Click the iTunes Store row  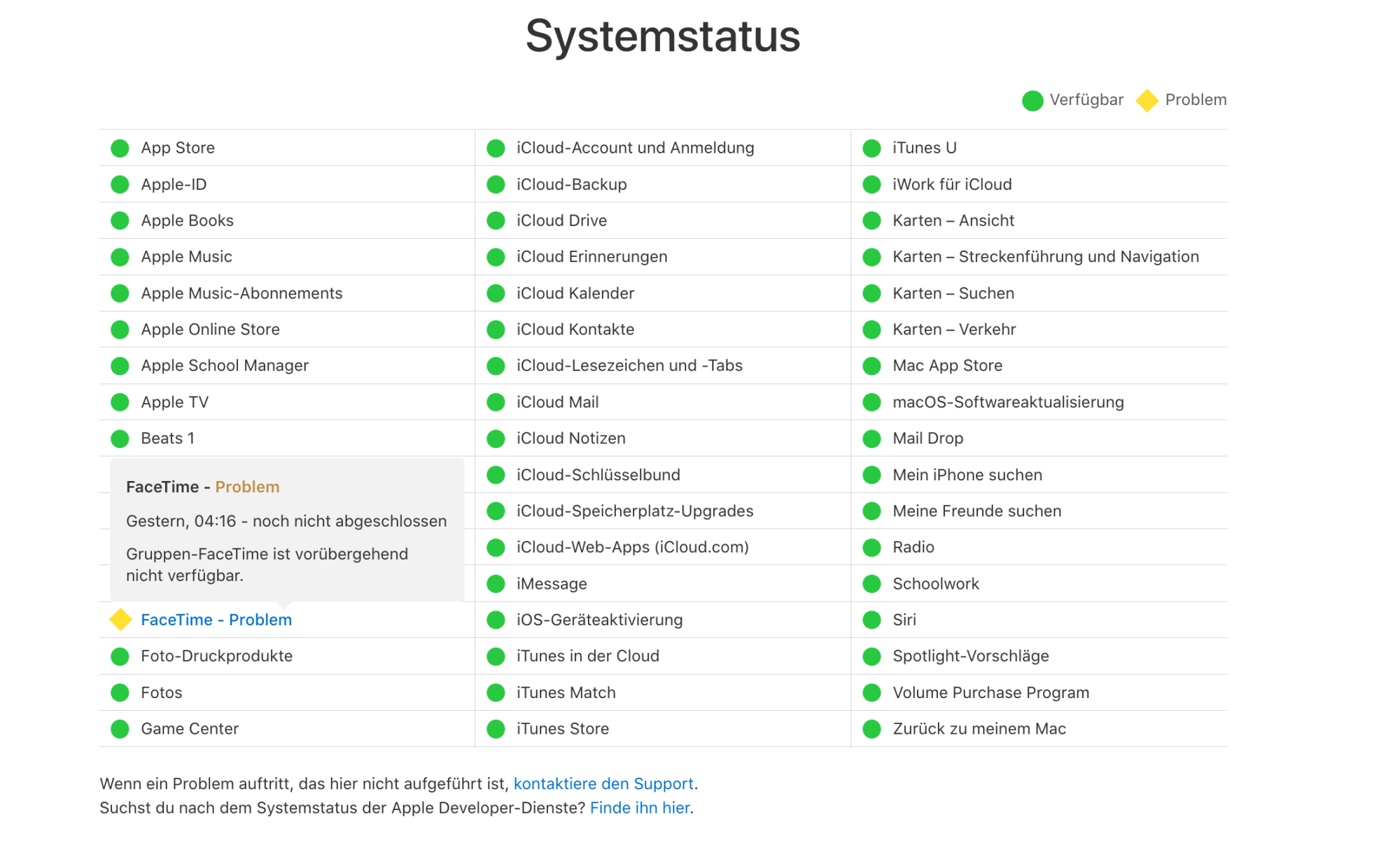pos(562,729)
